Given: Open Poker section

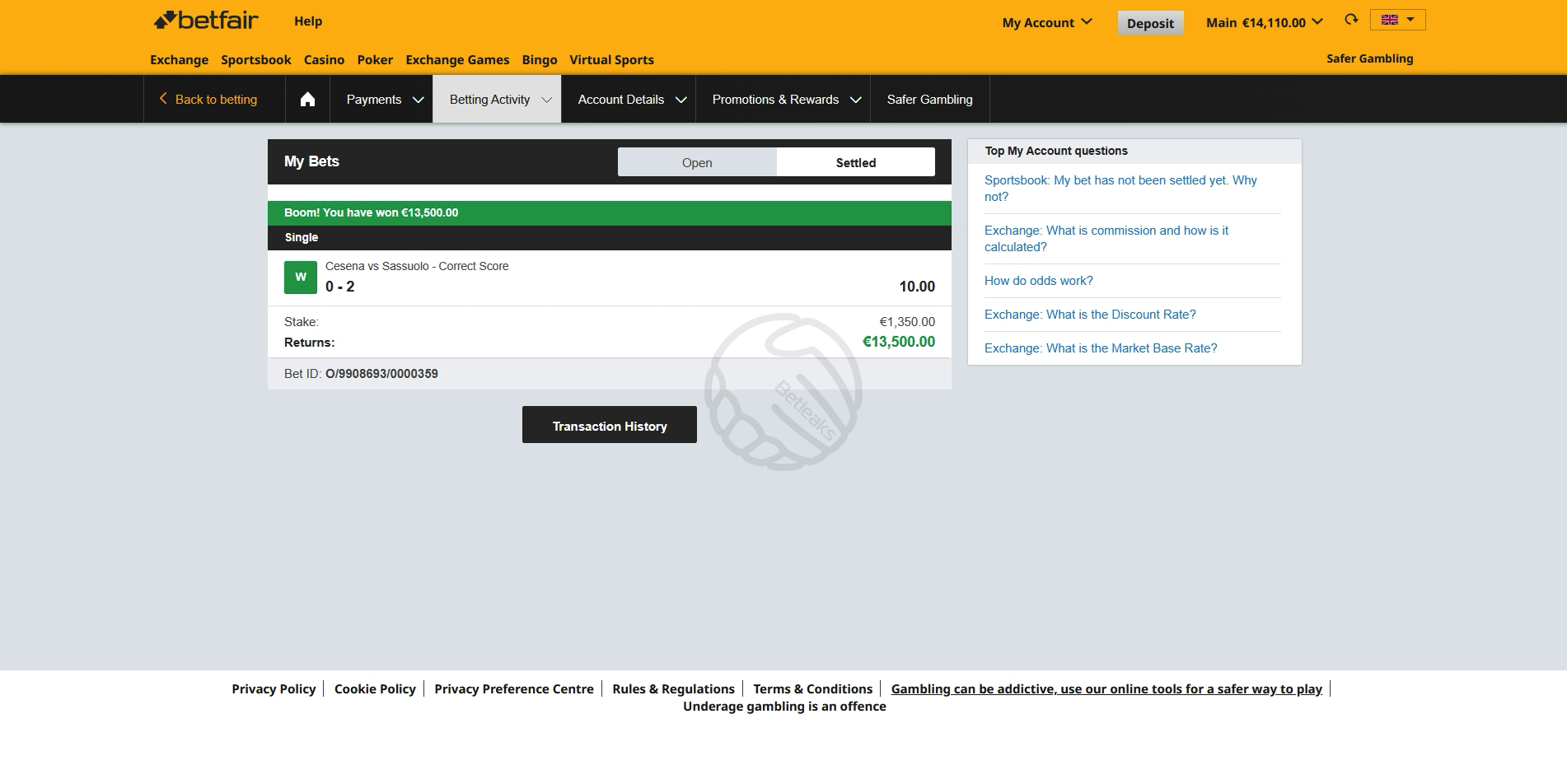Looking at the screenshot, I should pos(375,59).
